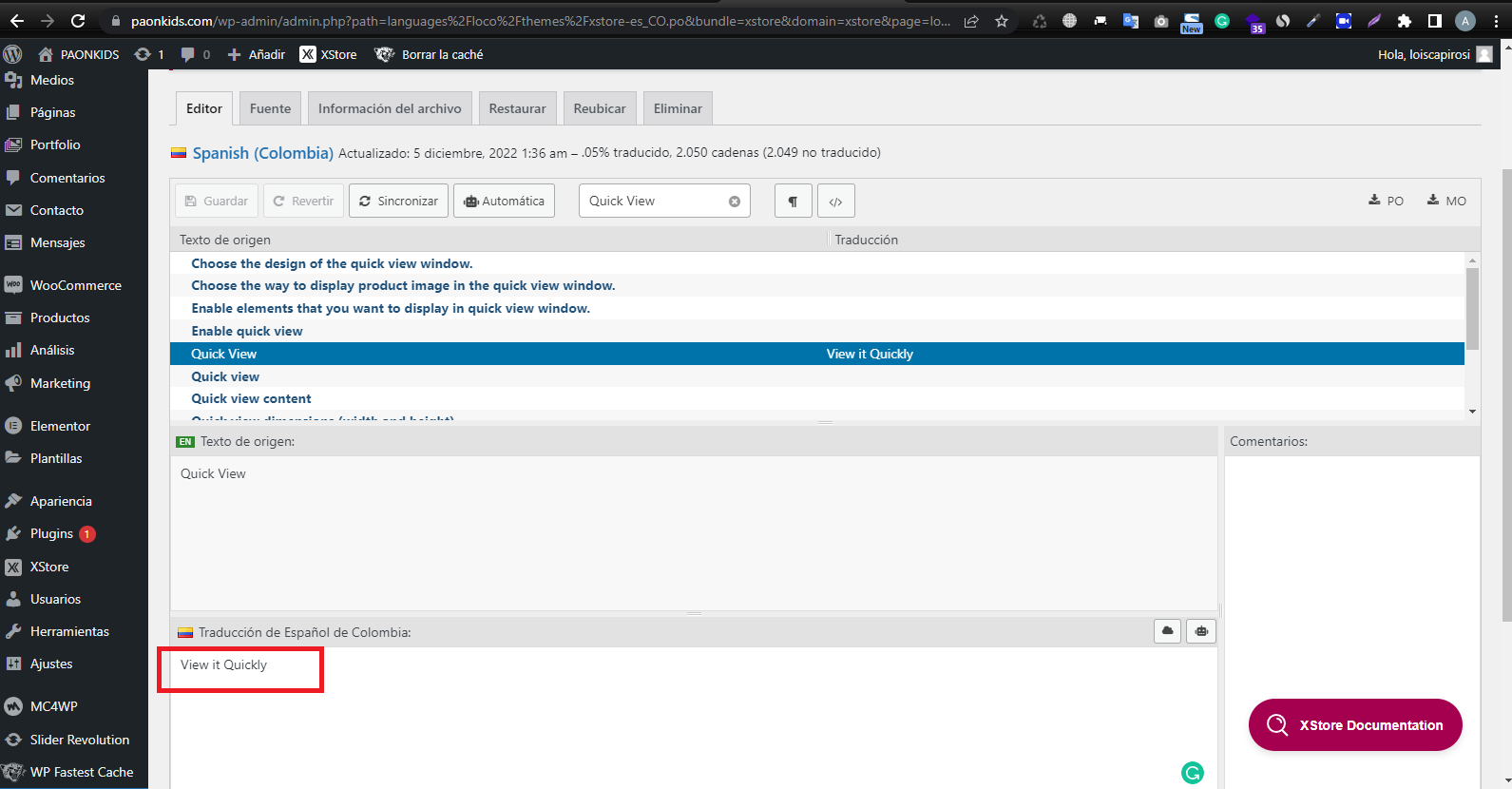Select highlighted 'Quick View' row
Screen dimensions: 1512x789
817,354
